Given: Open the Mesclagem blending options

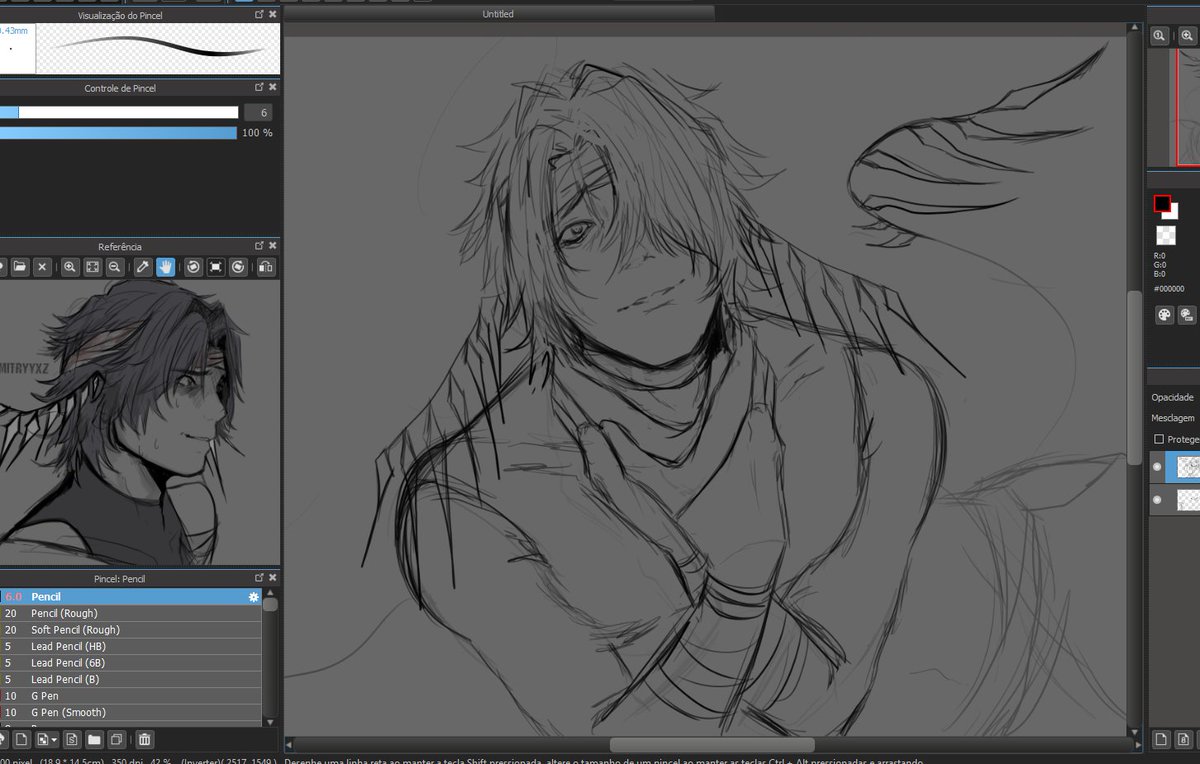Looking at the screenshot, I should coord(1172,418).
